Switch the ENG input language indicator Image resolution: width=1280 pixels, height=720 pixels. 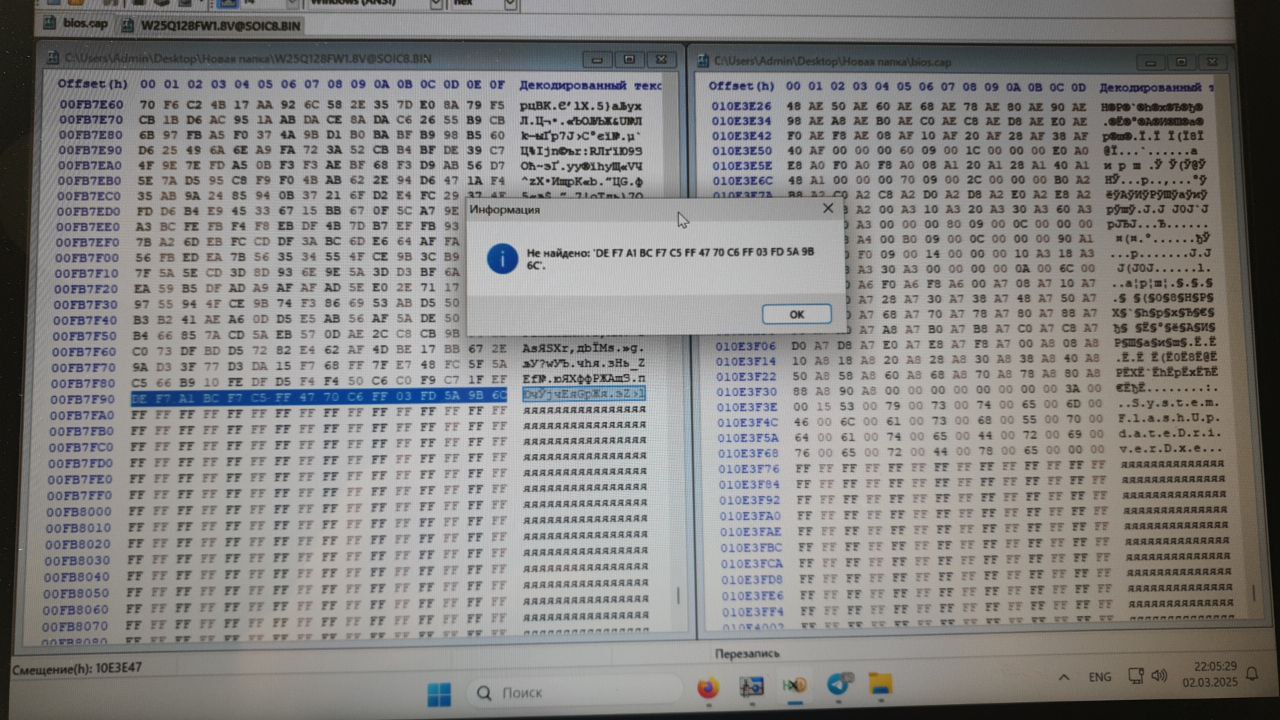pos(1100,677)
